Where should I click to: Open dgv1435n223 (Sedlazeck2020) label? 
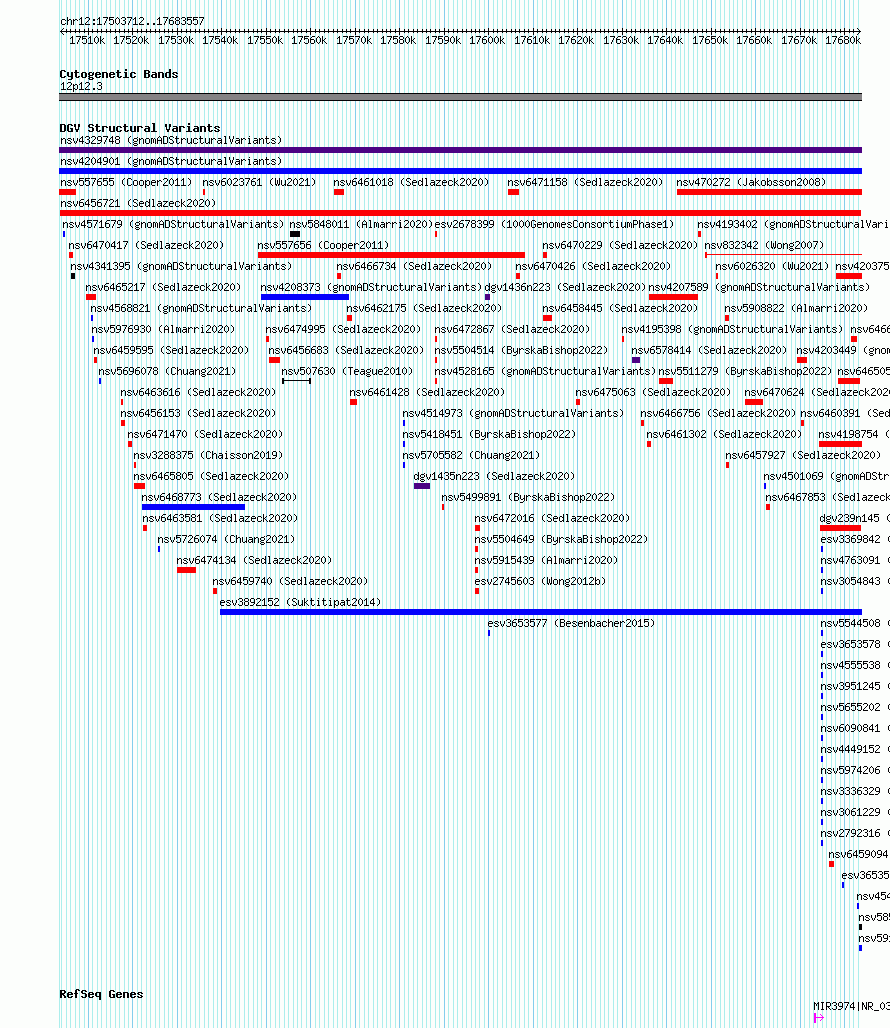[x=494, y=476]
